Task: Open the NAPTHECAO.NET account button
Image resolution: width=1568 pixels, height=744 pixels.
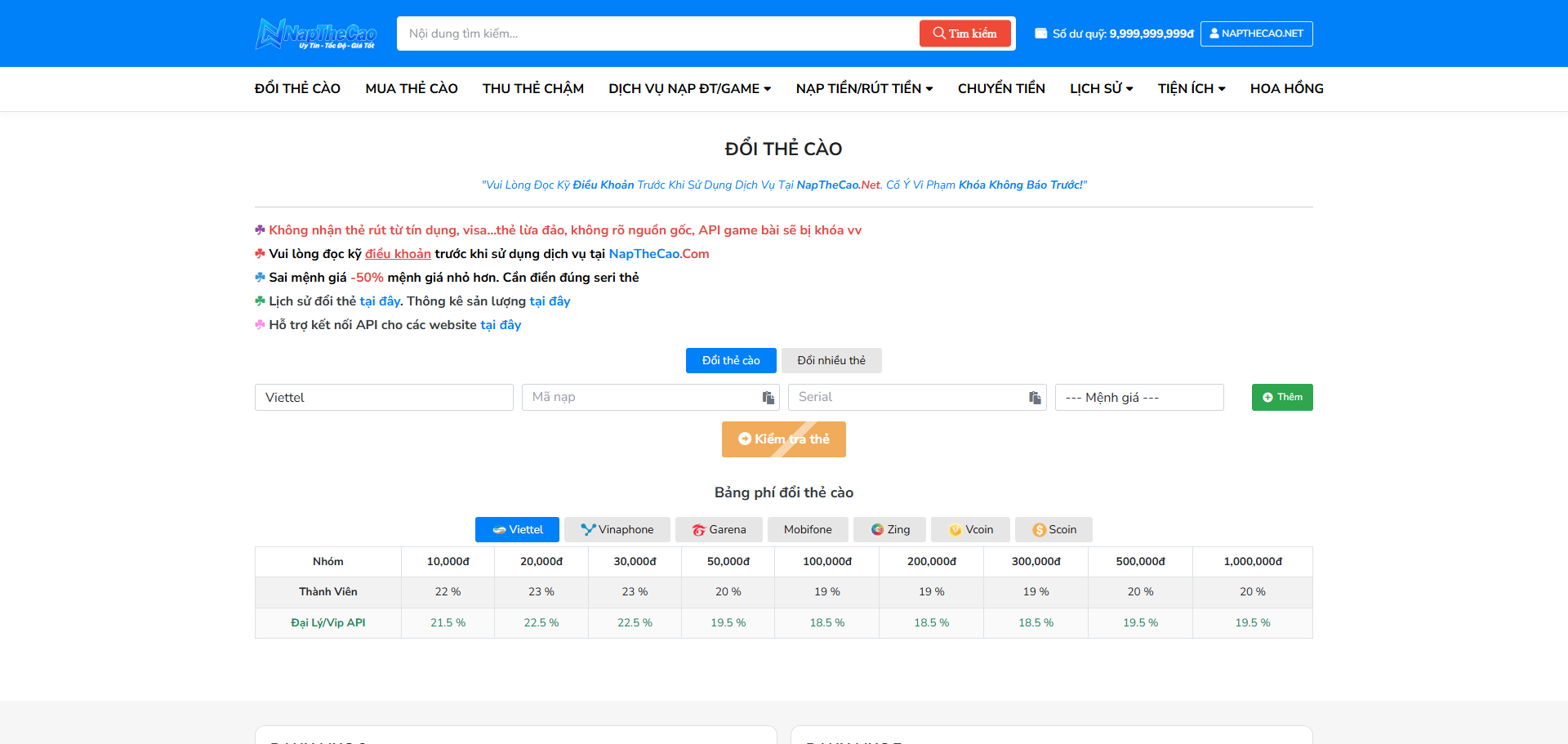Action: [x=1256, y=33]
